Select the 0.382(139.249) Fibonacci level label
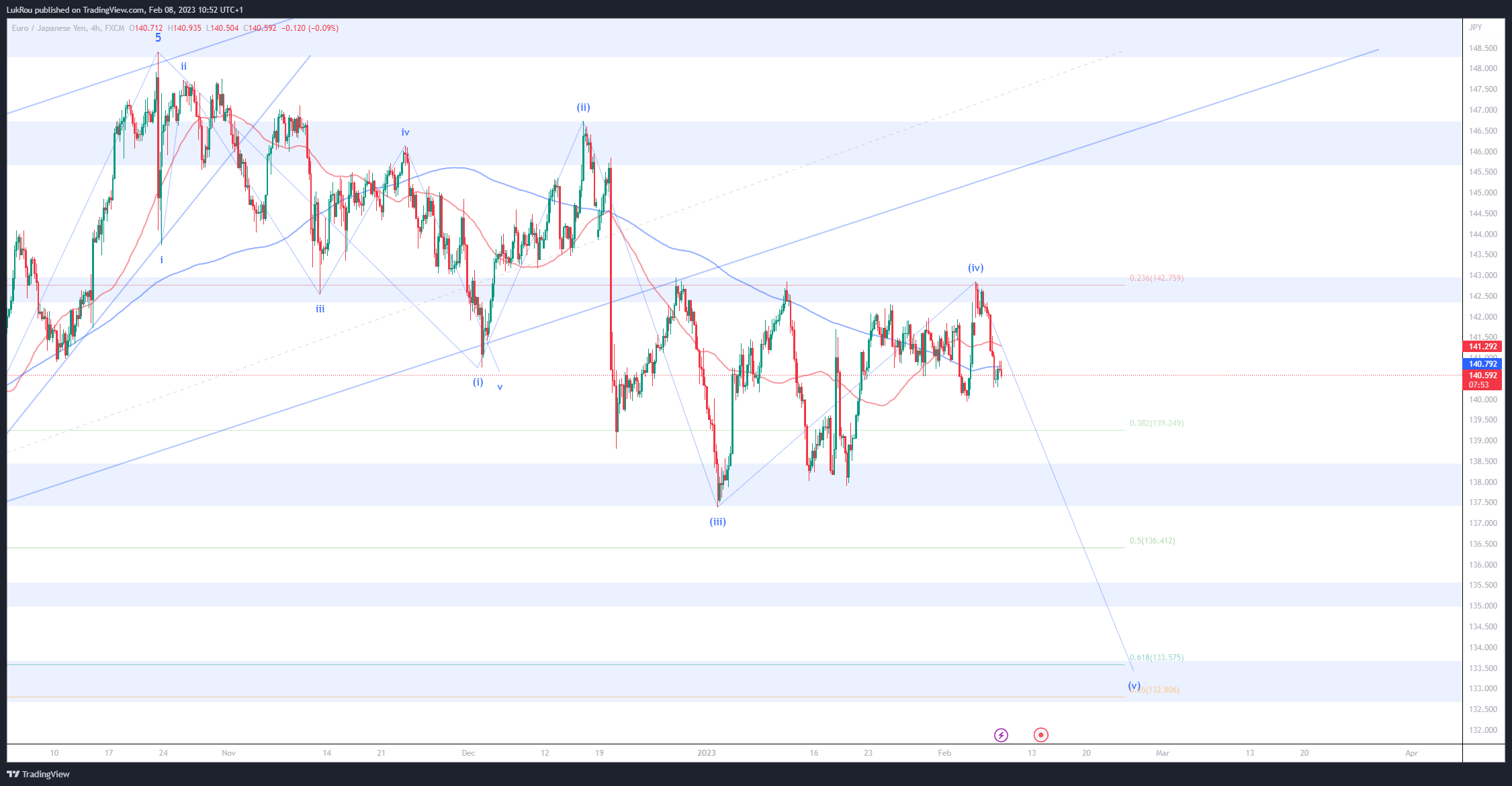 [x=1156, y=423]
